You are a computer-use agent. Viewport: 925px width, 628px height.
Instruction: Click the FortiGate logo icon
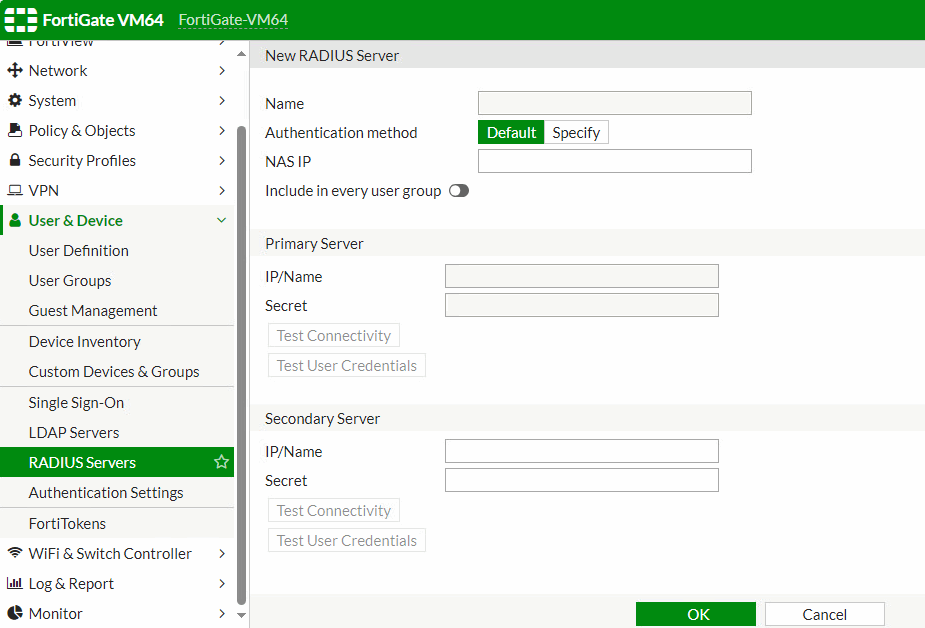pyautogui.click(x=21, y=19)
